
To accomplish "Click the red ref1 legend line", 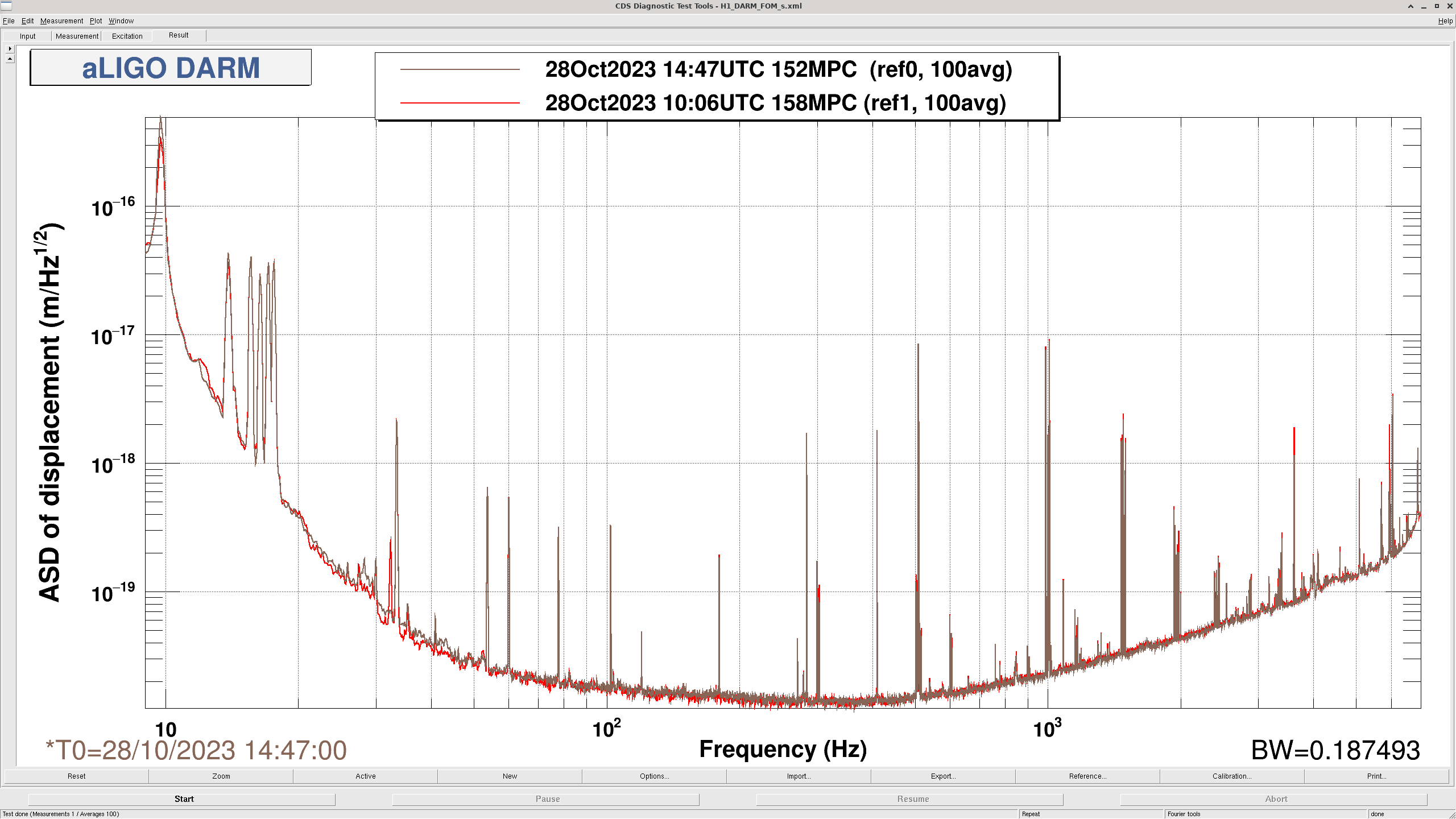I will pyautogui.click(x=460, y=103).
